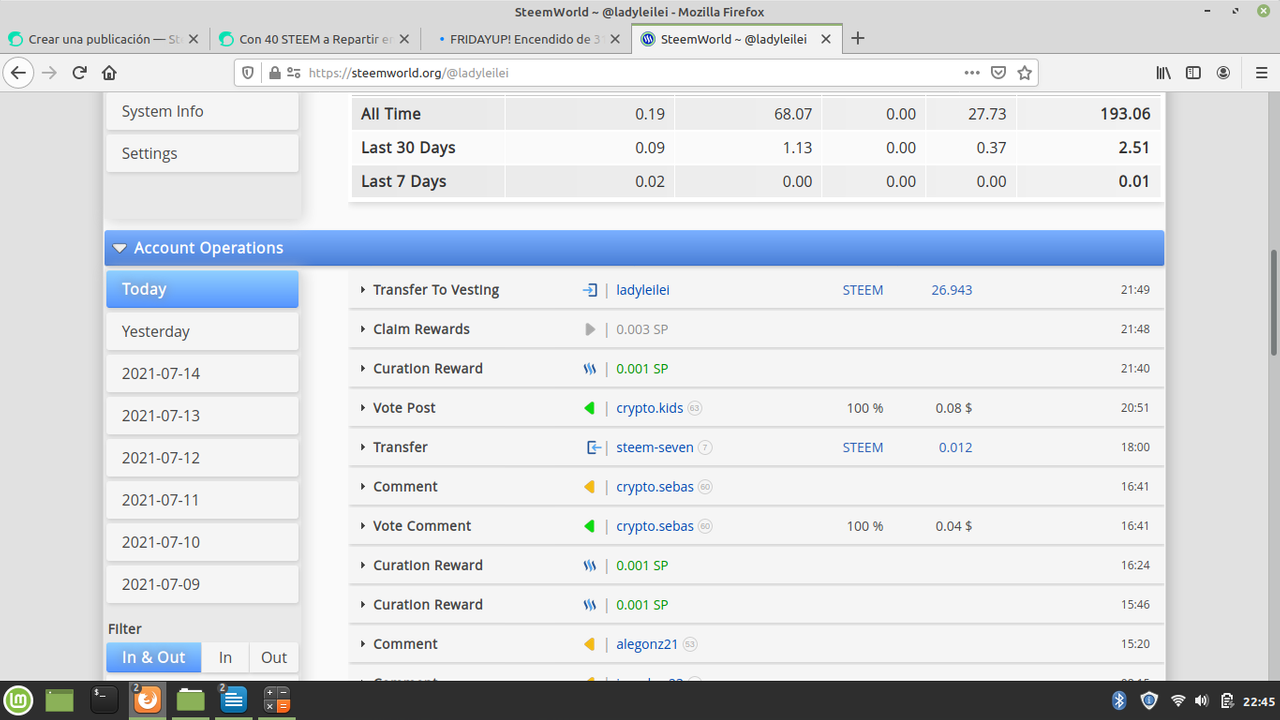Click the orange arrow icon on alegonz21 Comment row

589,644
